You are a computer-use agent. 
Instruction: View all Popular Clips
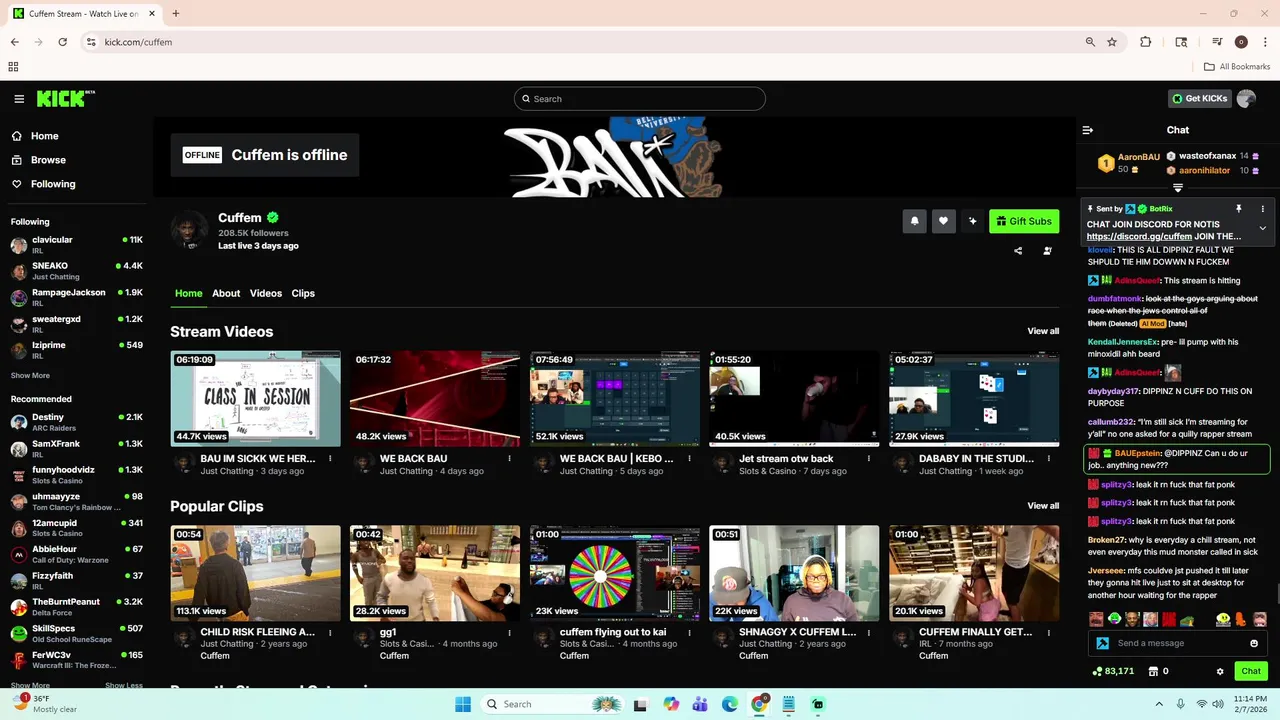tap(1043, 505)
